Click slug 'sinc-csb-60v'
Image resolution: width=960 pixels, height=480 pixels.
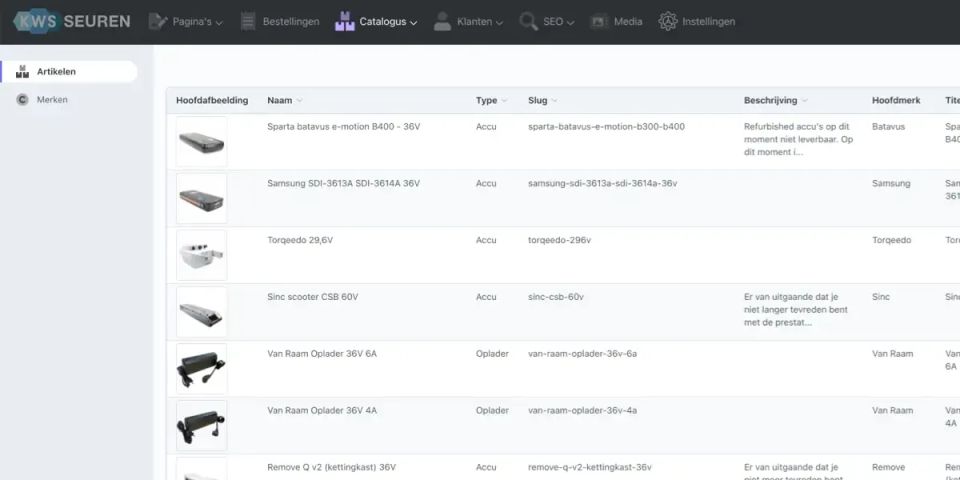pyautogui.click(x=556, y=297)
